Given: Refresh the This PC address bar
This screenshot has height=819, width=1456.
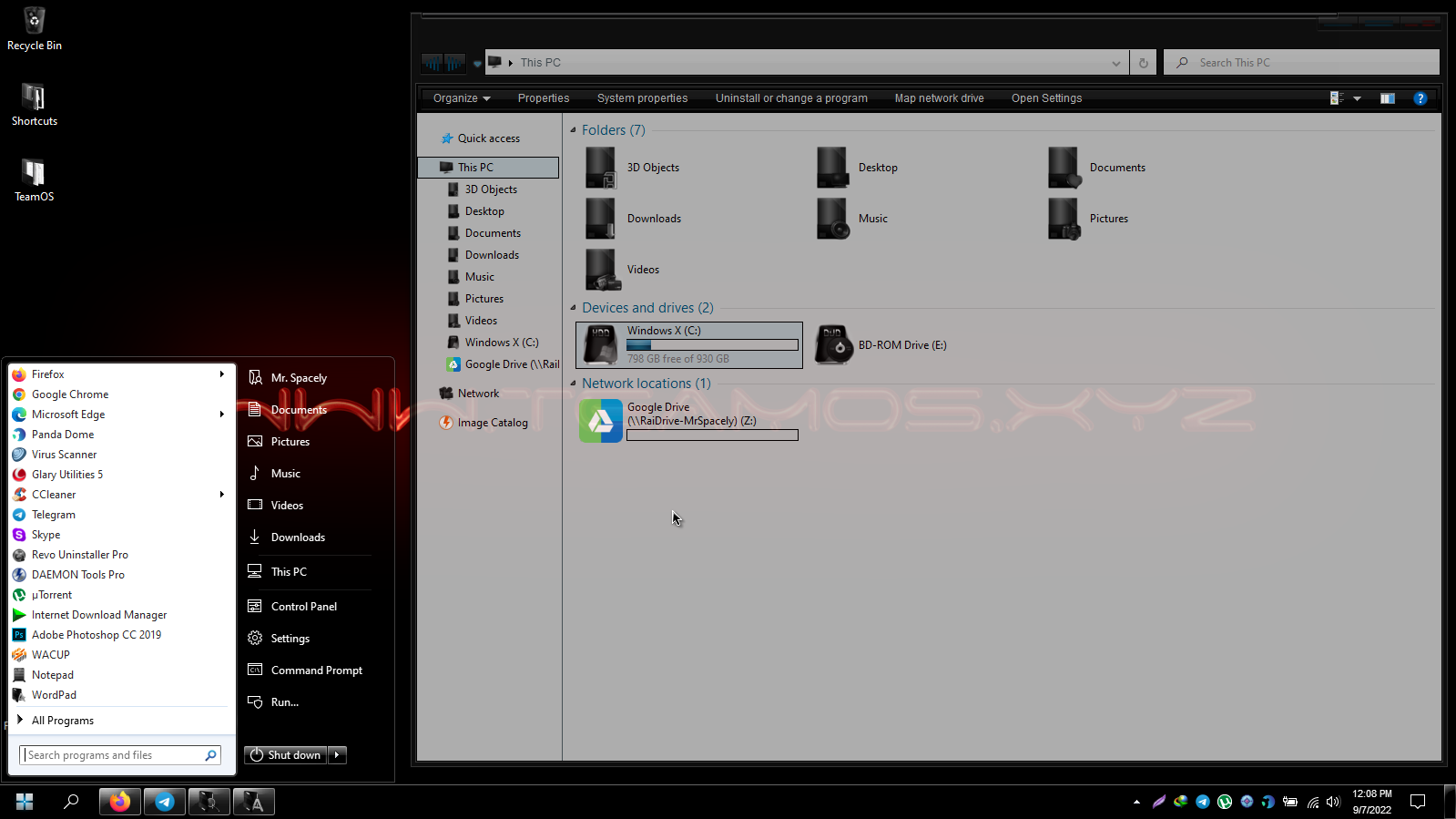Looking at the screenshot, I should point(1144,63).
